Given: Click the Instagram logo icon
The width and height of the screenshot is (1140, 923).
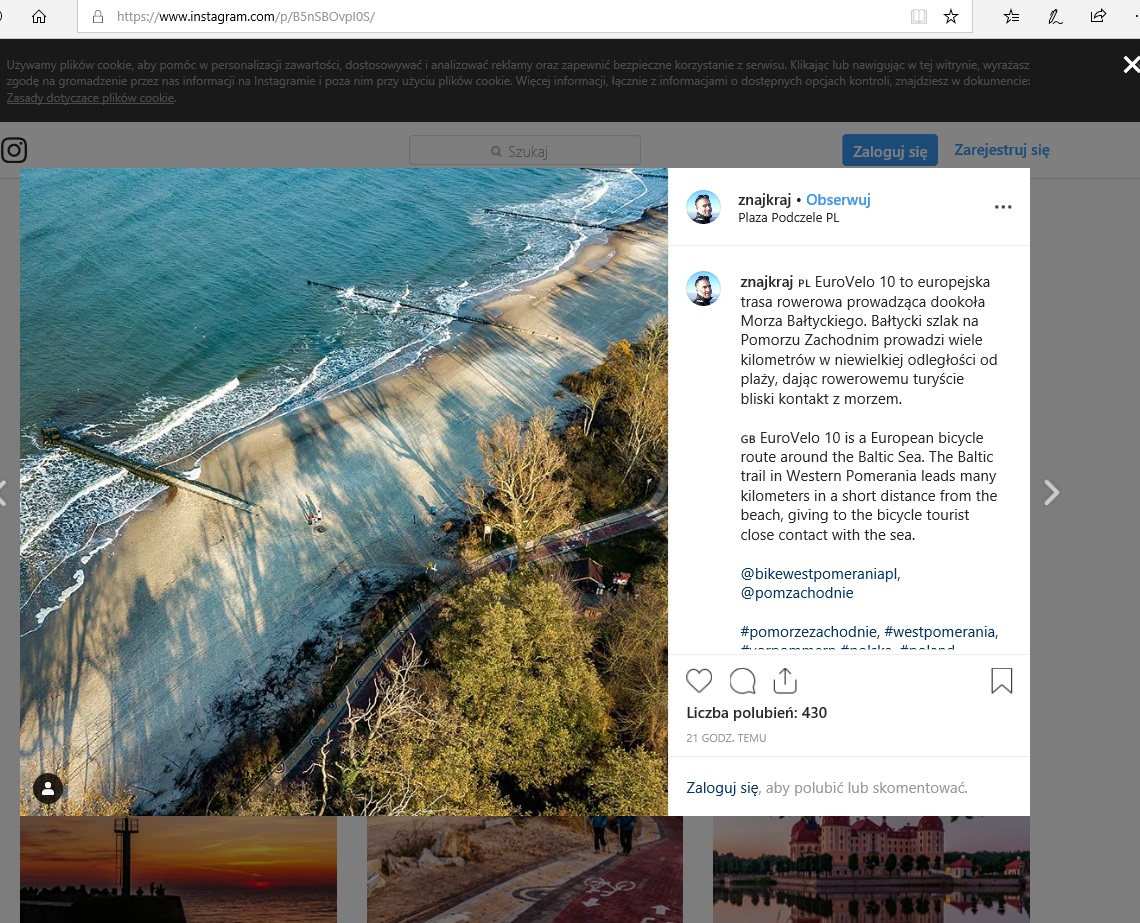Looking at the screenshot, I should click(x=14, y=151).
